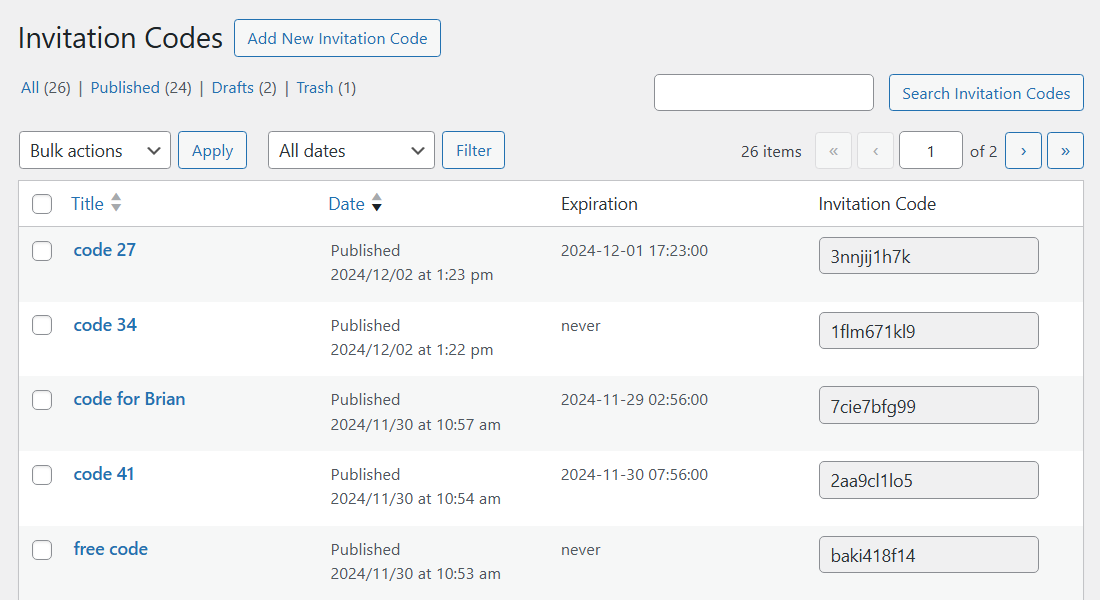This screenshot has height=600, width=1100.
Task: Open the All dates dropdown
Action: click(351, 150)
